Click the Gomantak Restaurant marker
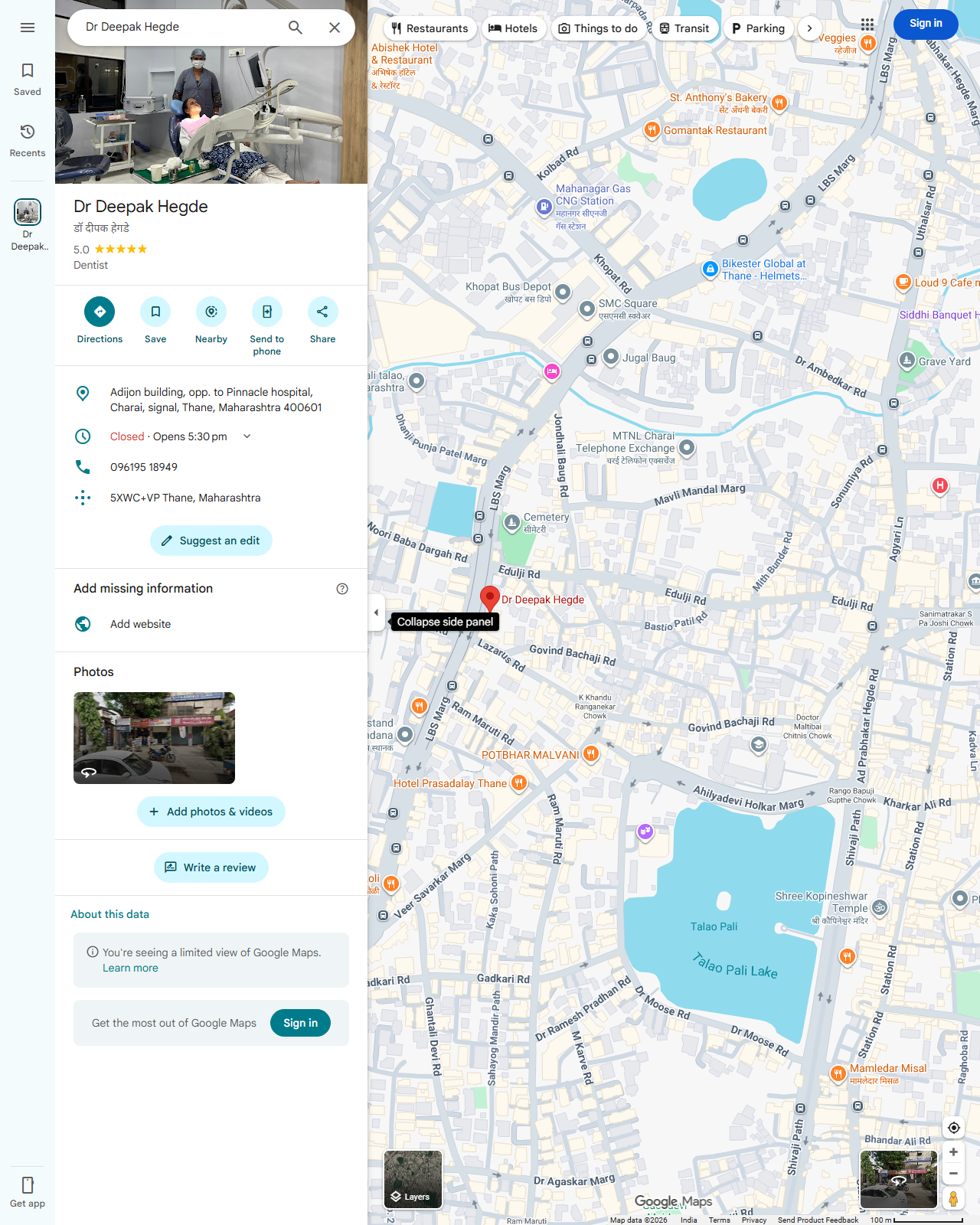The image size is (980, 1225). [652, 129]
